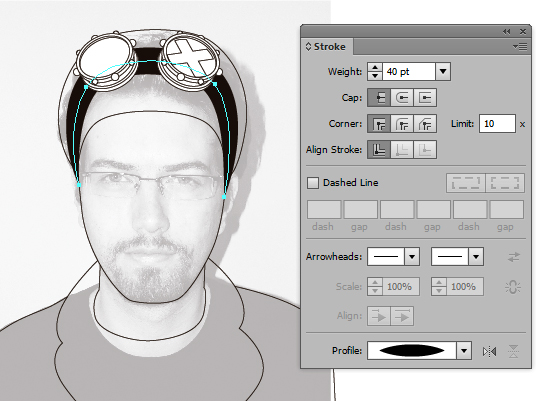
Task: Open the start arrowhead dropdown
Action: pos(412,257)
